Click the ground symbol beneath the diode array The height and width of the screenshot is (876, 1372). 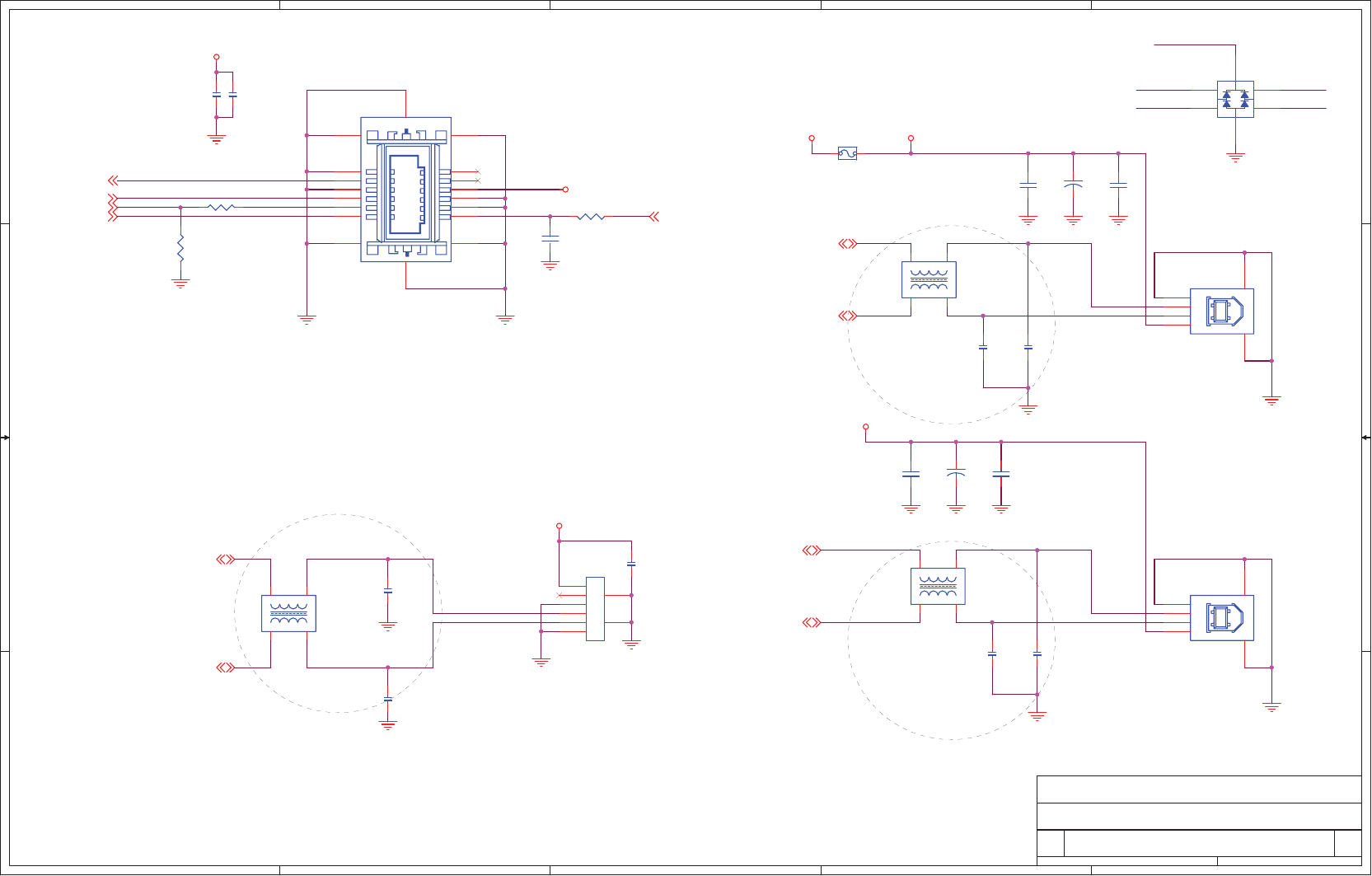click(x=1235, y=157)
